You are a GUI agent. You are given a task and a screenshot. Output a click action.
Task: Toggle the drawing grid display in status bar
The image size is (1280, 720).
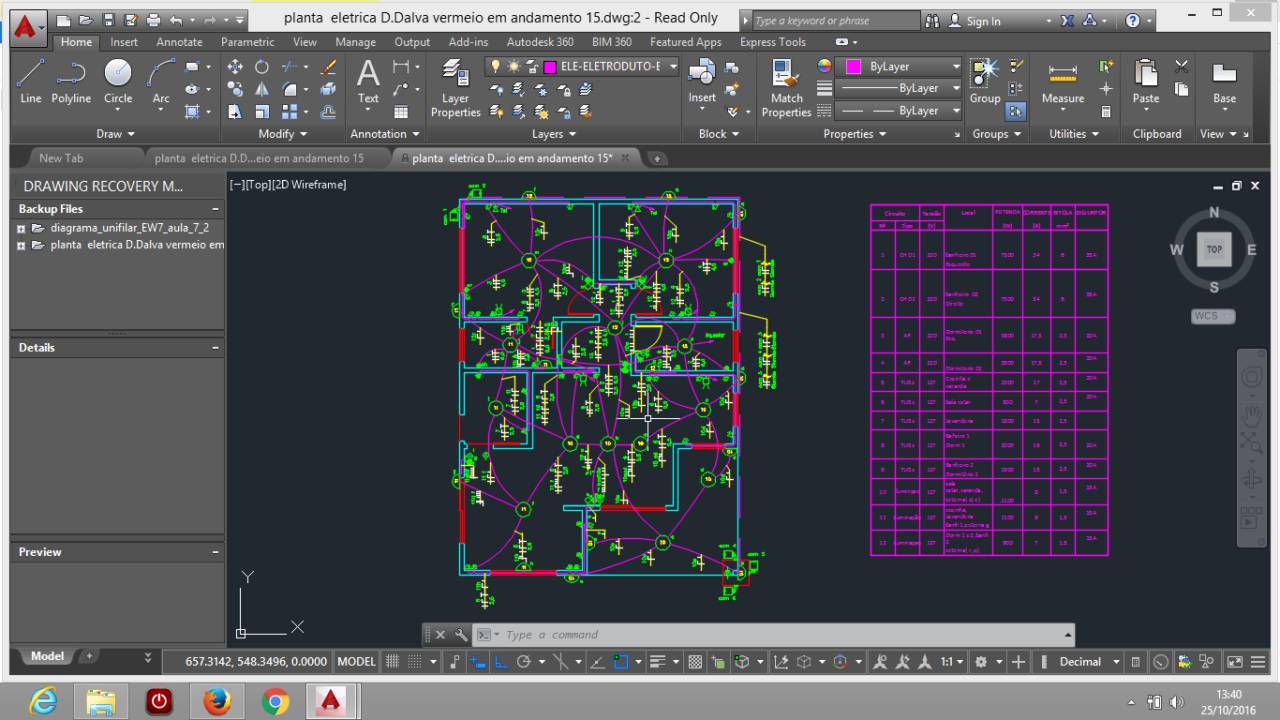392,662
